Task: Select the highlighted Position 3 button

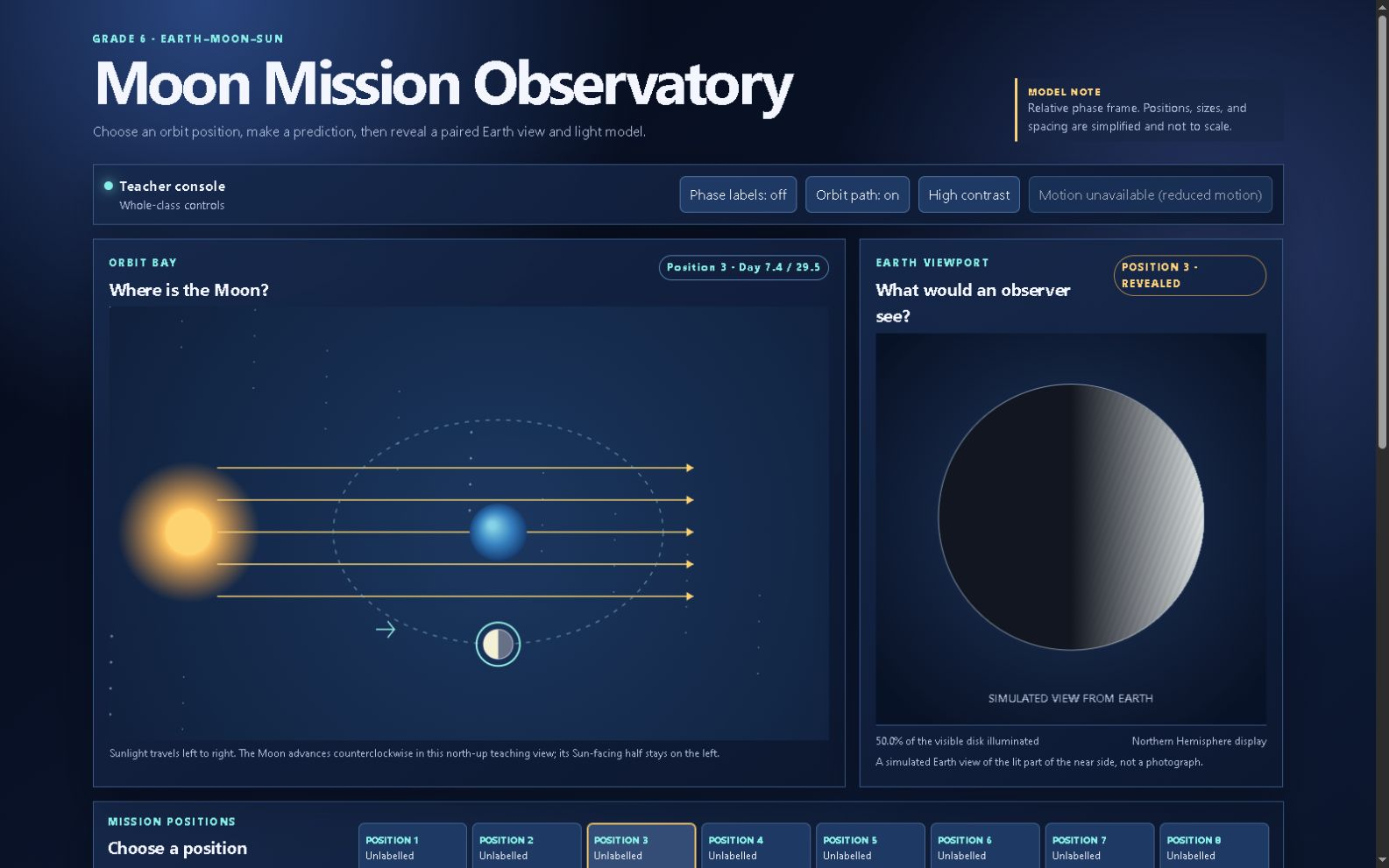Action: point(641,846)
